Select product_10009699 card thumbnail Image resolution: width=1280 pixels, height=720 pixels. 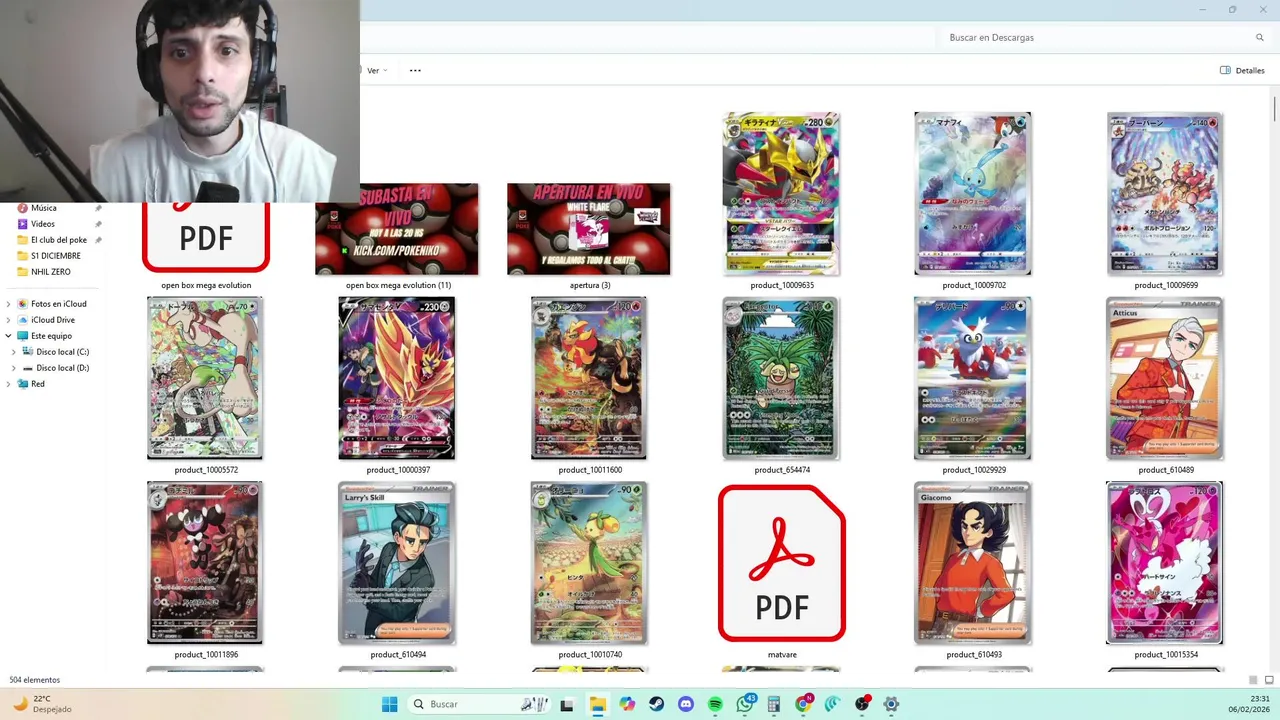(1165, 194)
